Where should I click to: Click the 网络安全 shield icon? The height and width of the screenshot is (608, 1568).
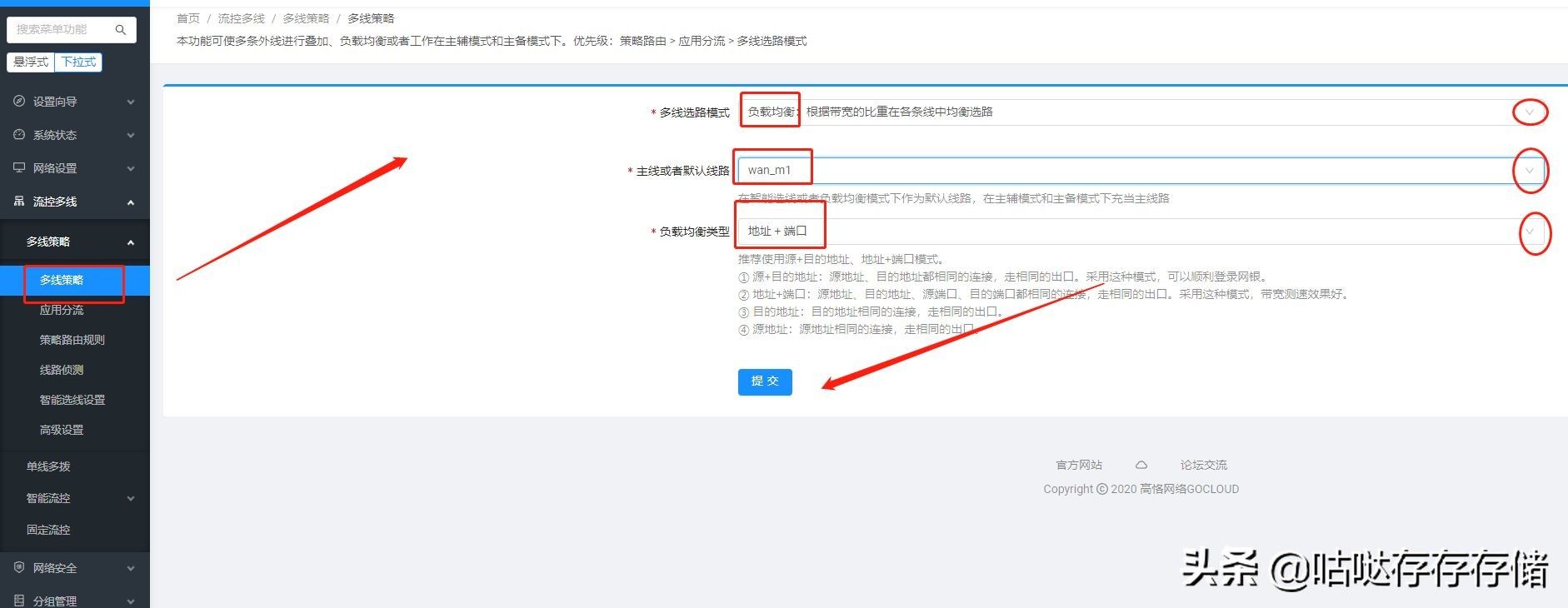(x=19, y=568)
